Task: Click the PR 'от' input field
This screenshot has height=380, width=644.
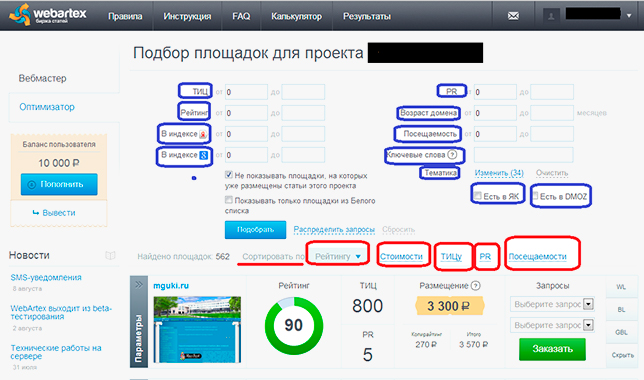Action: pos(495,92)
